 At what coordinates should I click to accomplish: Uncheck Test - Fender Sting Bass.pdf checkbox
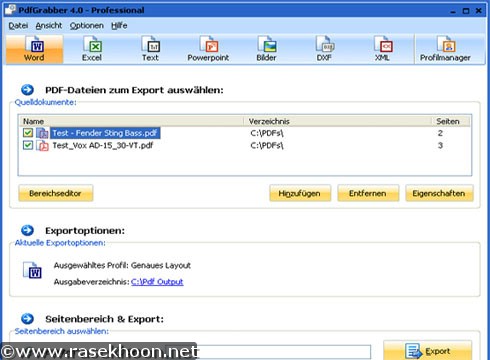click(x=28, y=133)
